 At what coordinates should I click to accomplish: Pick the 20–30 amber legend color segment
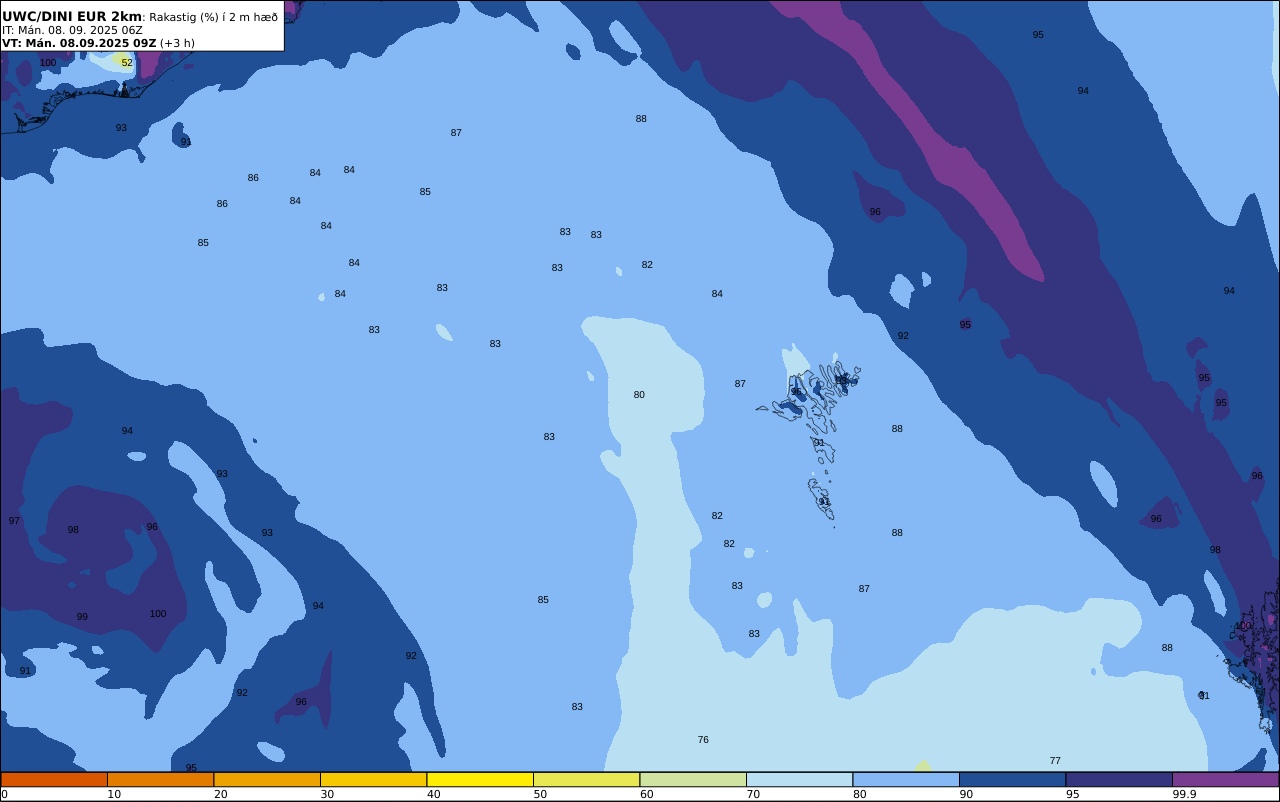267,779
